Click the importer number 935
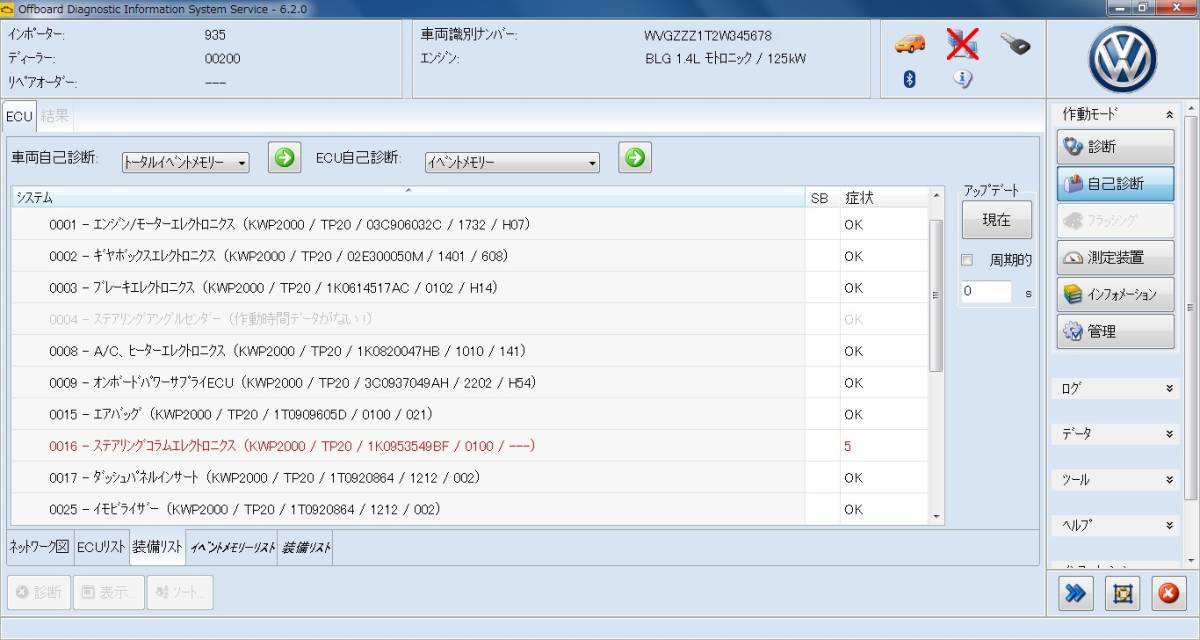 215,35
